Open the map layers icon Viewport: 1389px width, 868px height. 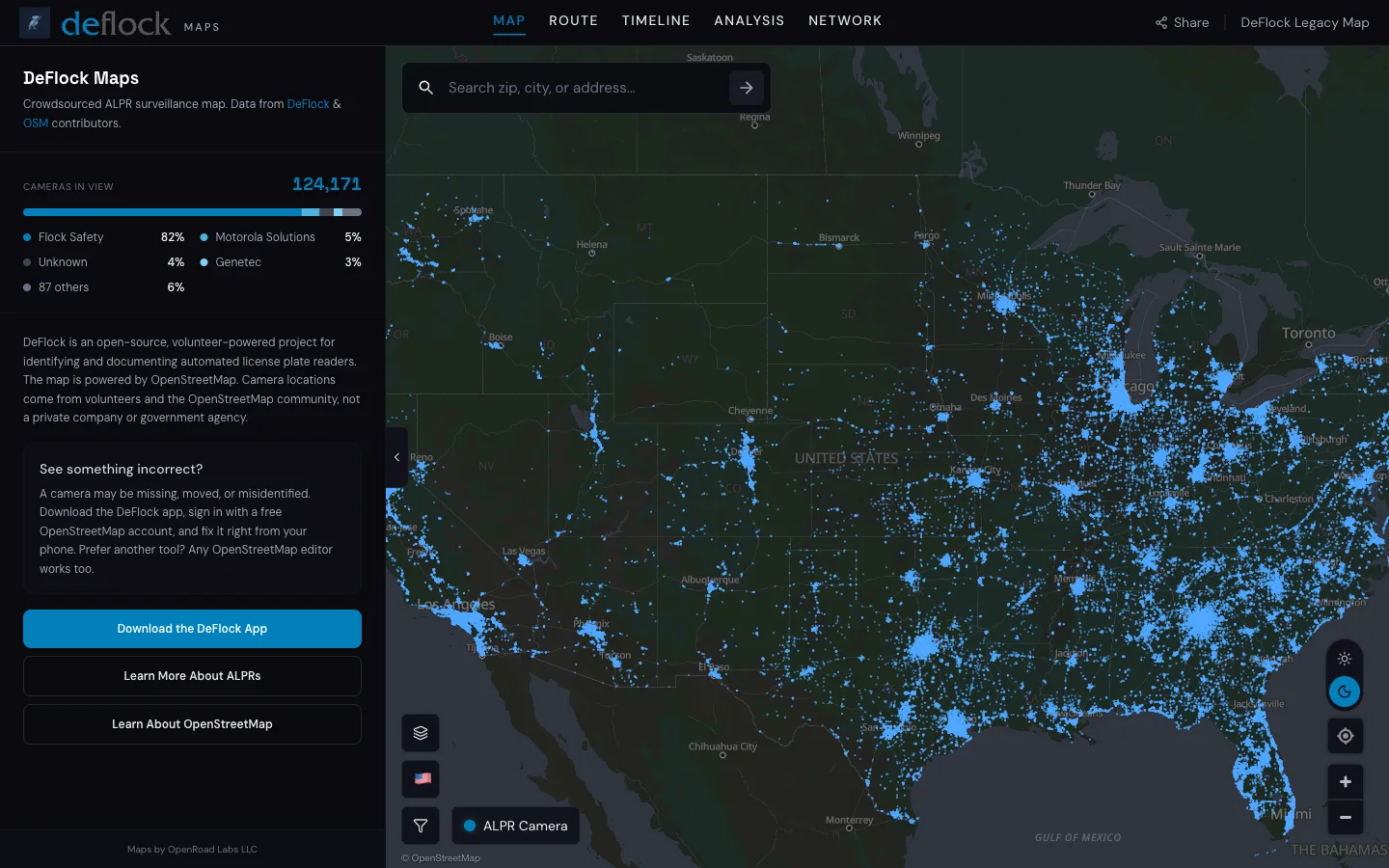point(421,733)
